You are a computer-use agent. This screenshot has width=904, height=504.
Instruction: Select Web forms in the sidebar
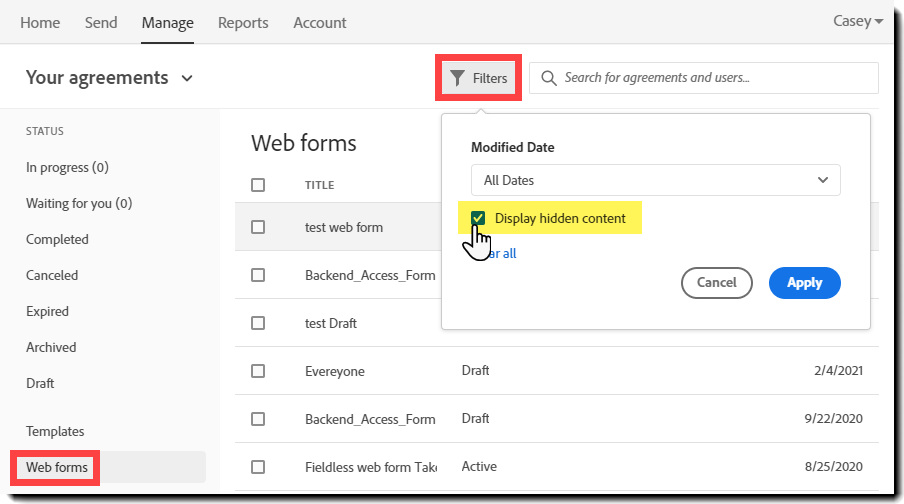[57, 467]
